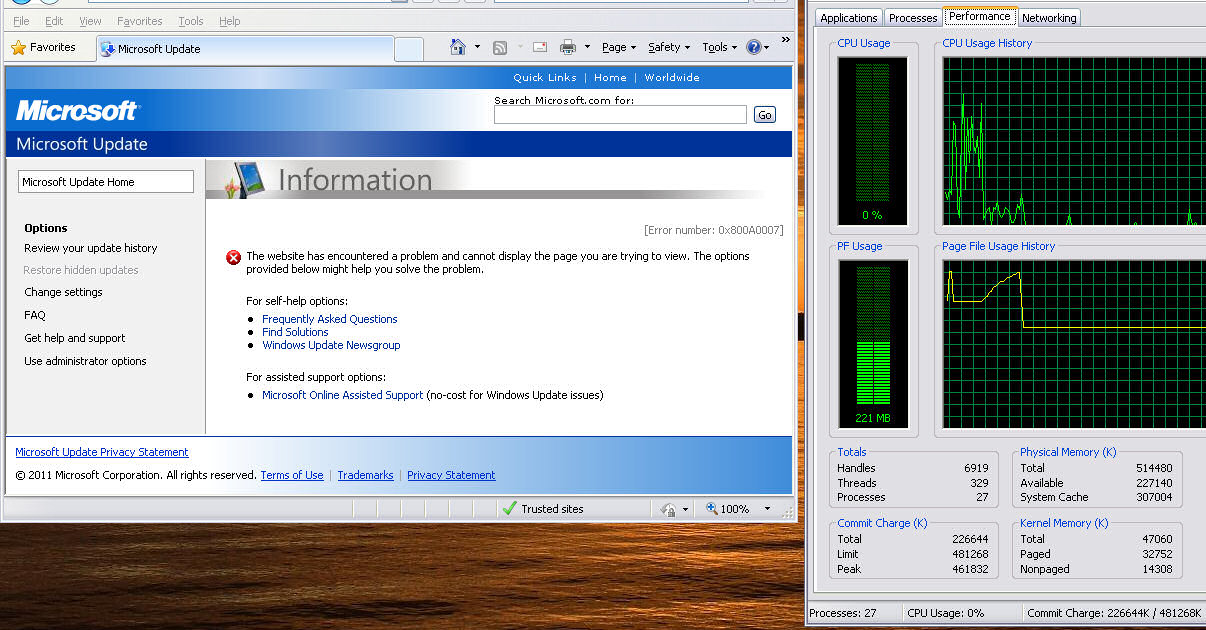Image resolution: width=1206 pixels, height=630 pixels.
Task: Switch to Processes tab in Task Manager
Action: point(913,18)
